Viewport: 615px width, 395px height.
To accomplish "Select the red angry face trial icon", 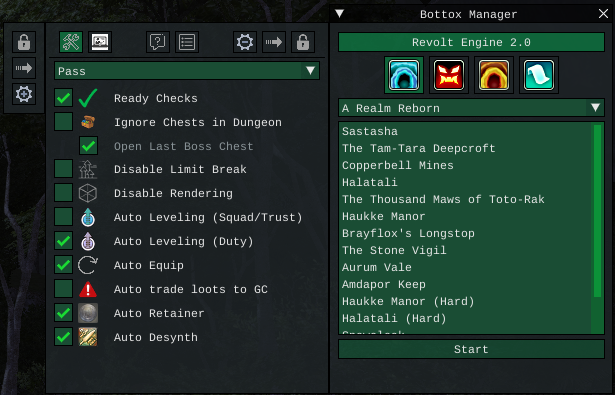I will pos(449,75).
